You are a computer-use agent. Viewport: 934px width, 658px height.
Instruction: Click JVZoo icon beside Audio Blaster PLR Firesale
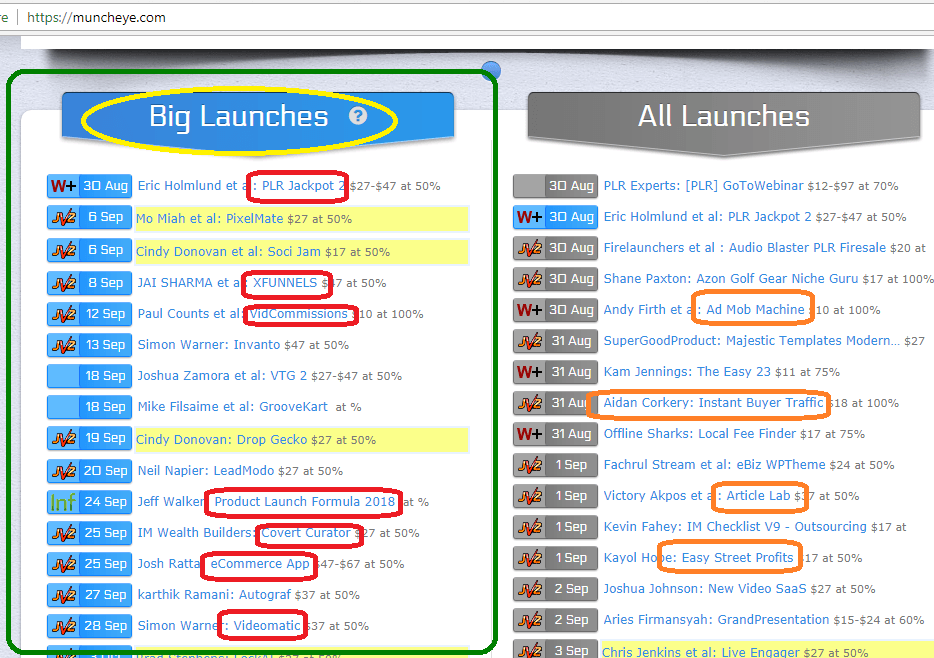point(530,248)
